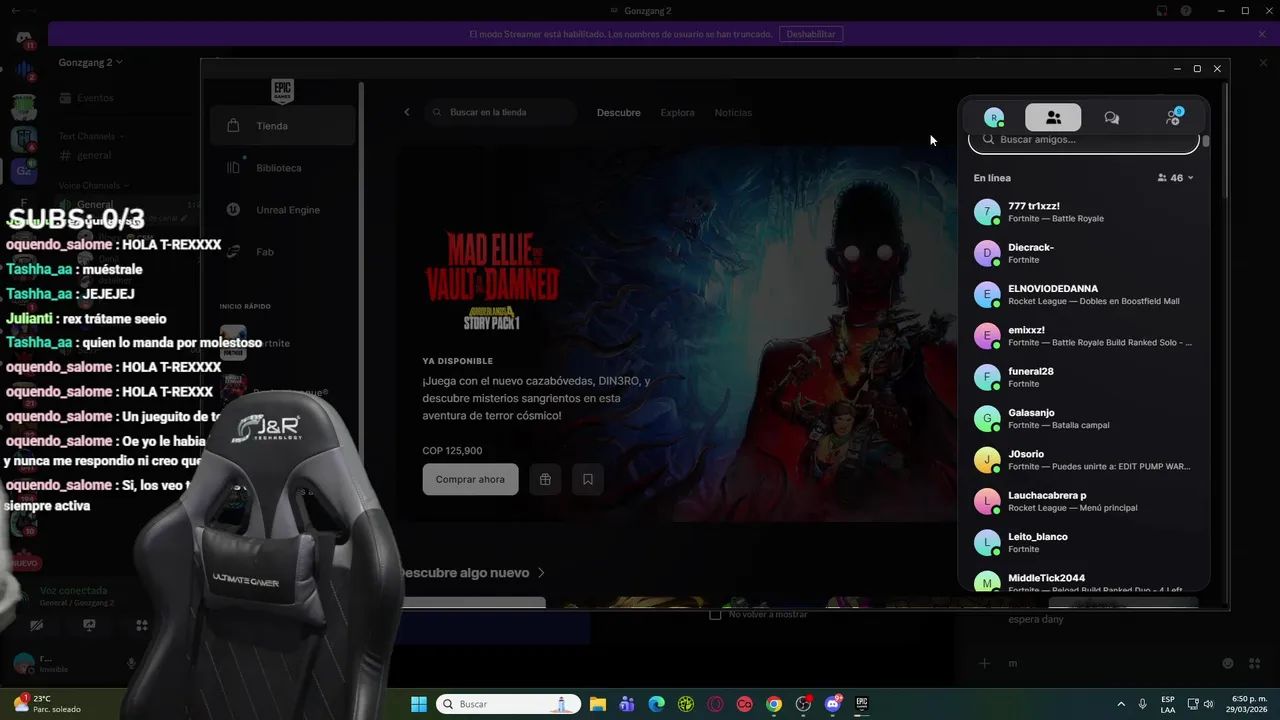This screenshot has width=1280, height=720.
Task: Open File Explorer from taskbar
Action: tap(598, 704)
